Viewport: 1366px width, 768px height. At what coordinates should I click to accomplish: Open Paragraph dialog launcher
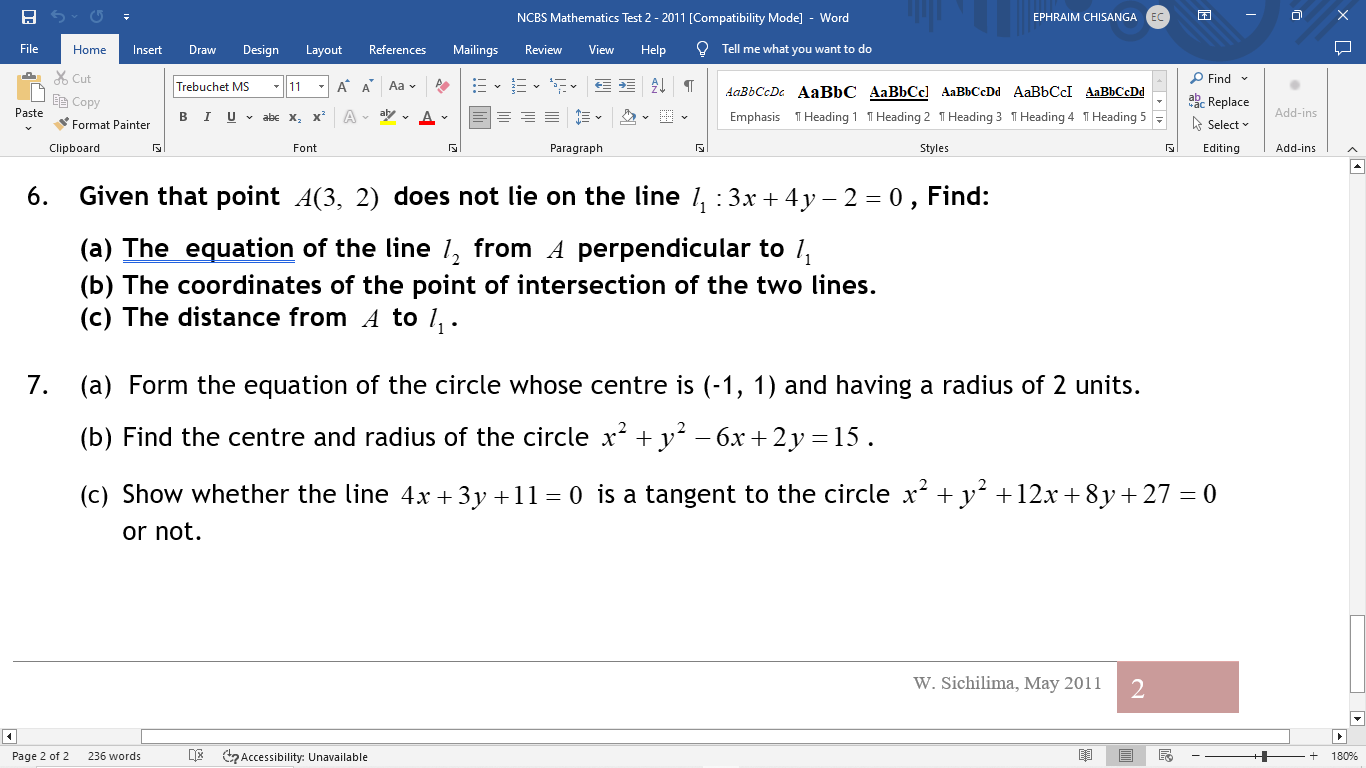click(x=699, y=148)
